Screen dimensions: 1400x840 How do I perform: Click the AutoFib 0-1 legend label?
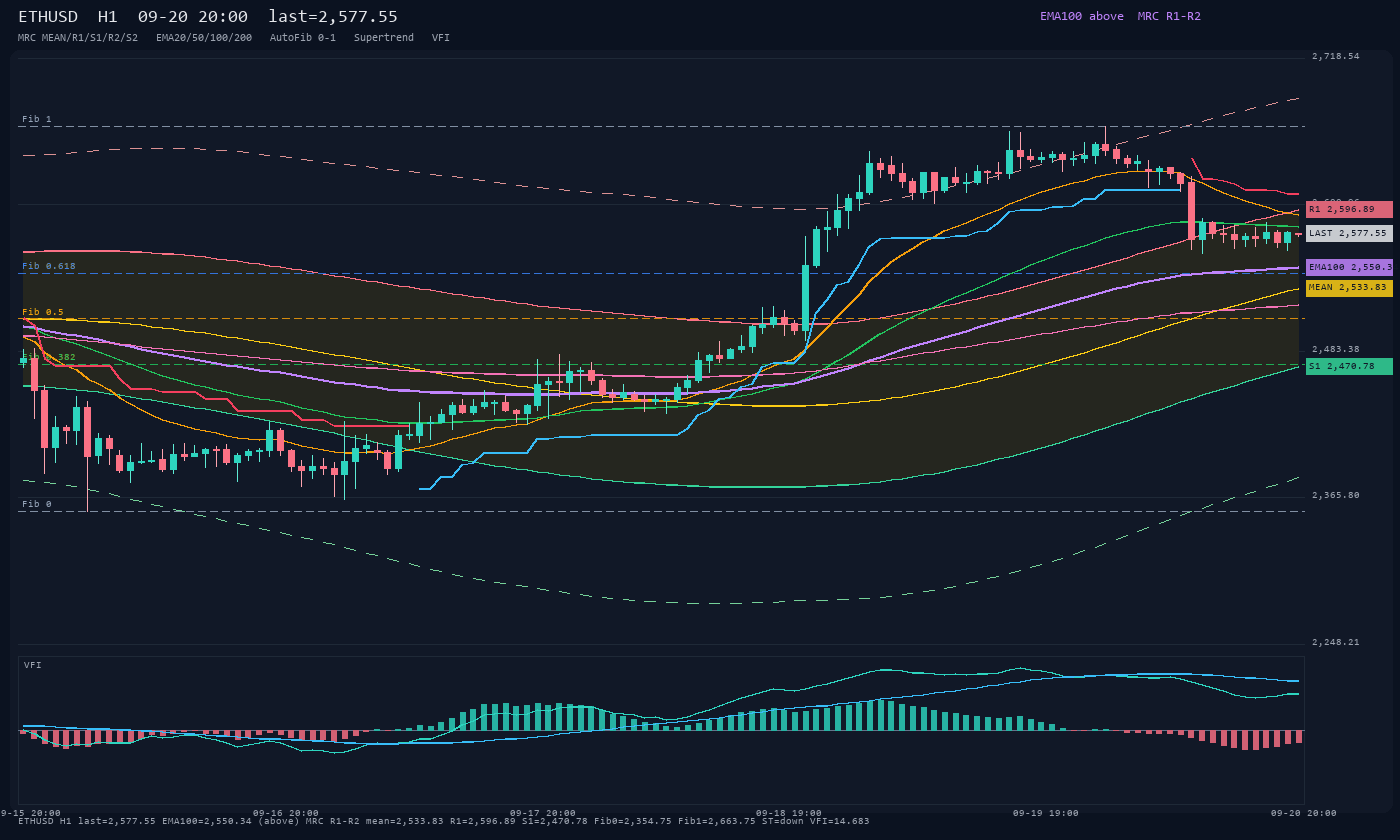(303, 37)
